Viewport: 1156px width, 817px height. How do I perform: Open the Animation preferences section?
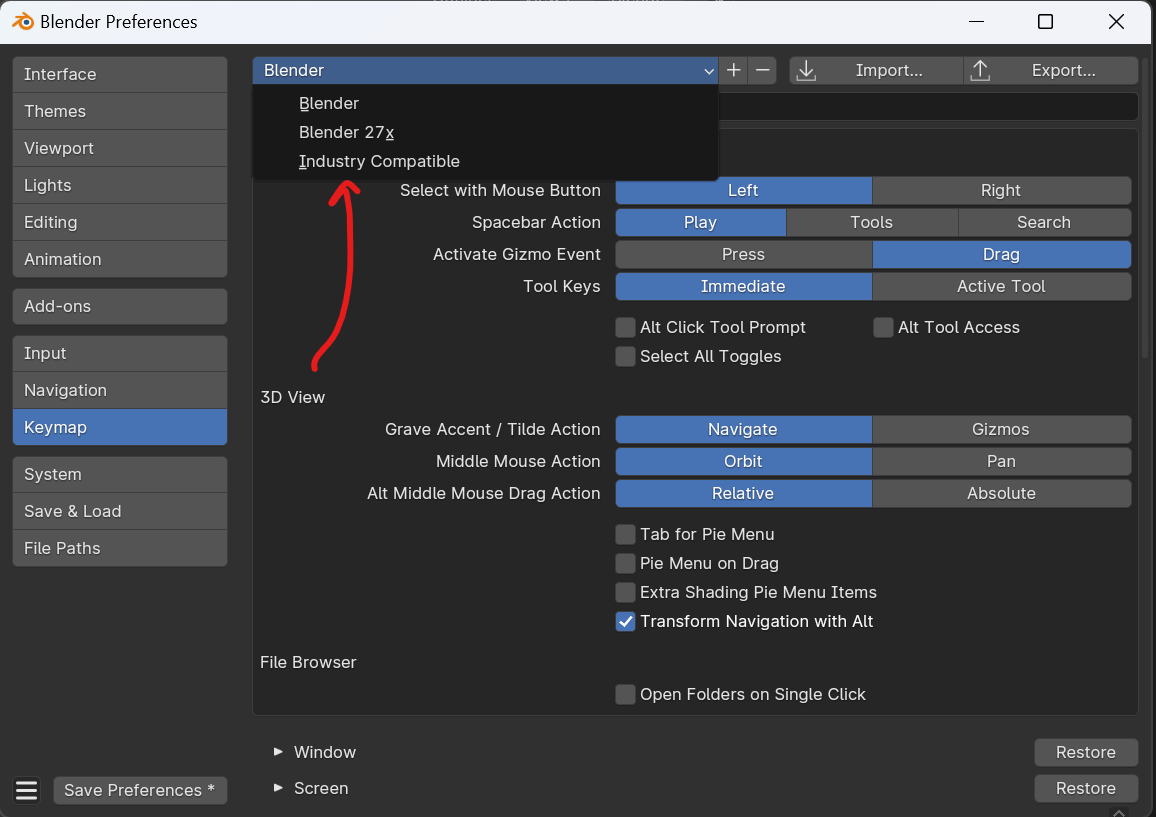click(119, 259)
